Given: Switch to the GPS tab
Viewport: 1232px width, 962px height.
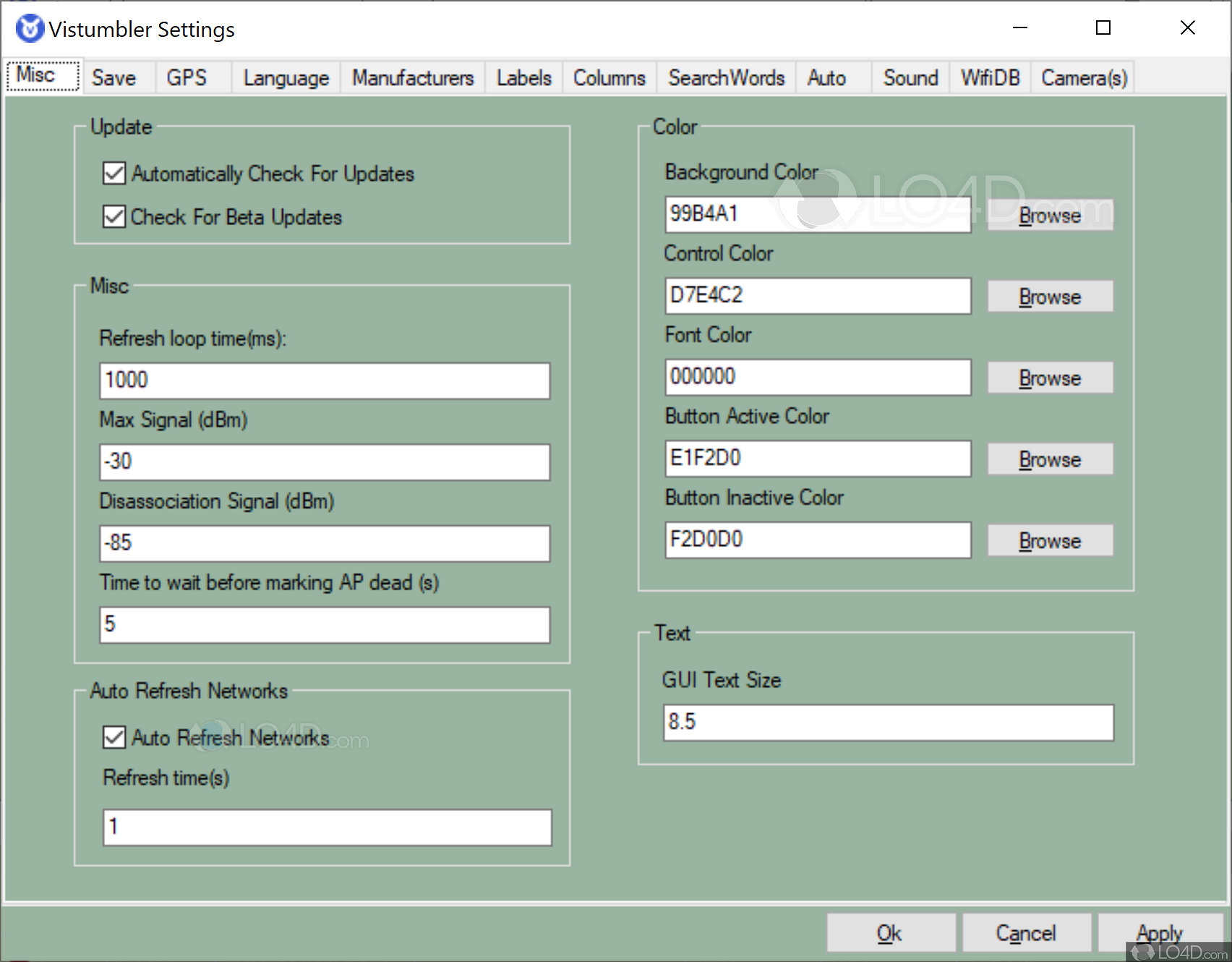Looking at the screenshot, I should (x=187, y=77).
